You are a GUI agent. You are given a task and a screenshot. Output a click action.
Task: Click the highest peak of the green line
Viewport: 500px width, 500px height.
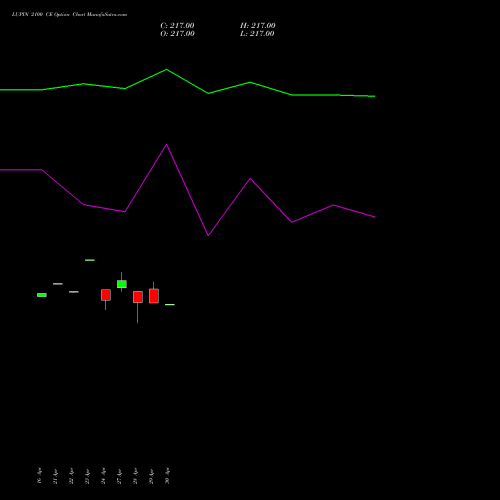point(167,70)
